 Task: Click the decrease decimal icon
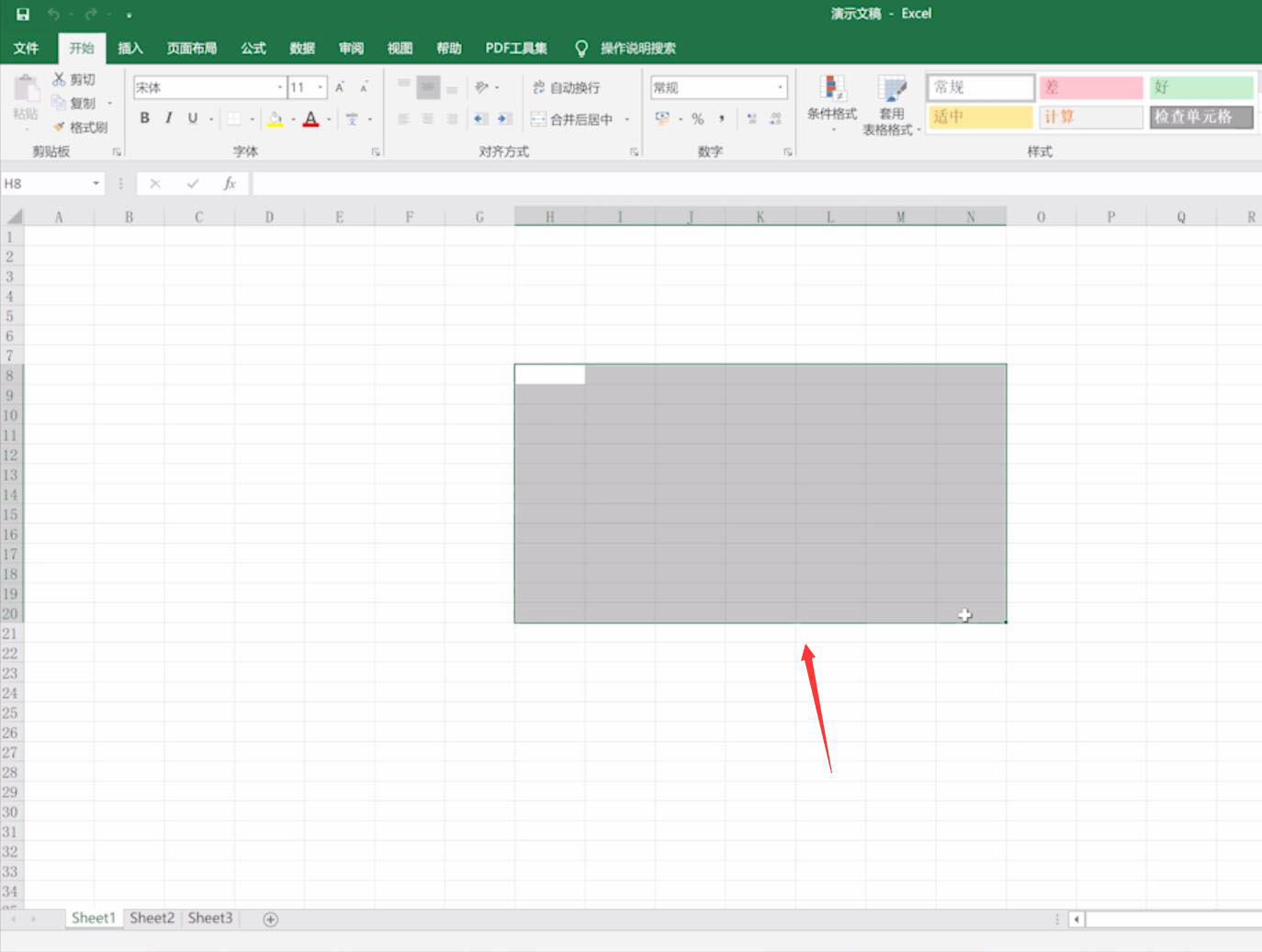775,118
